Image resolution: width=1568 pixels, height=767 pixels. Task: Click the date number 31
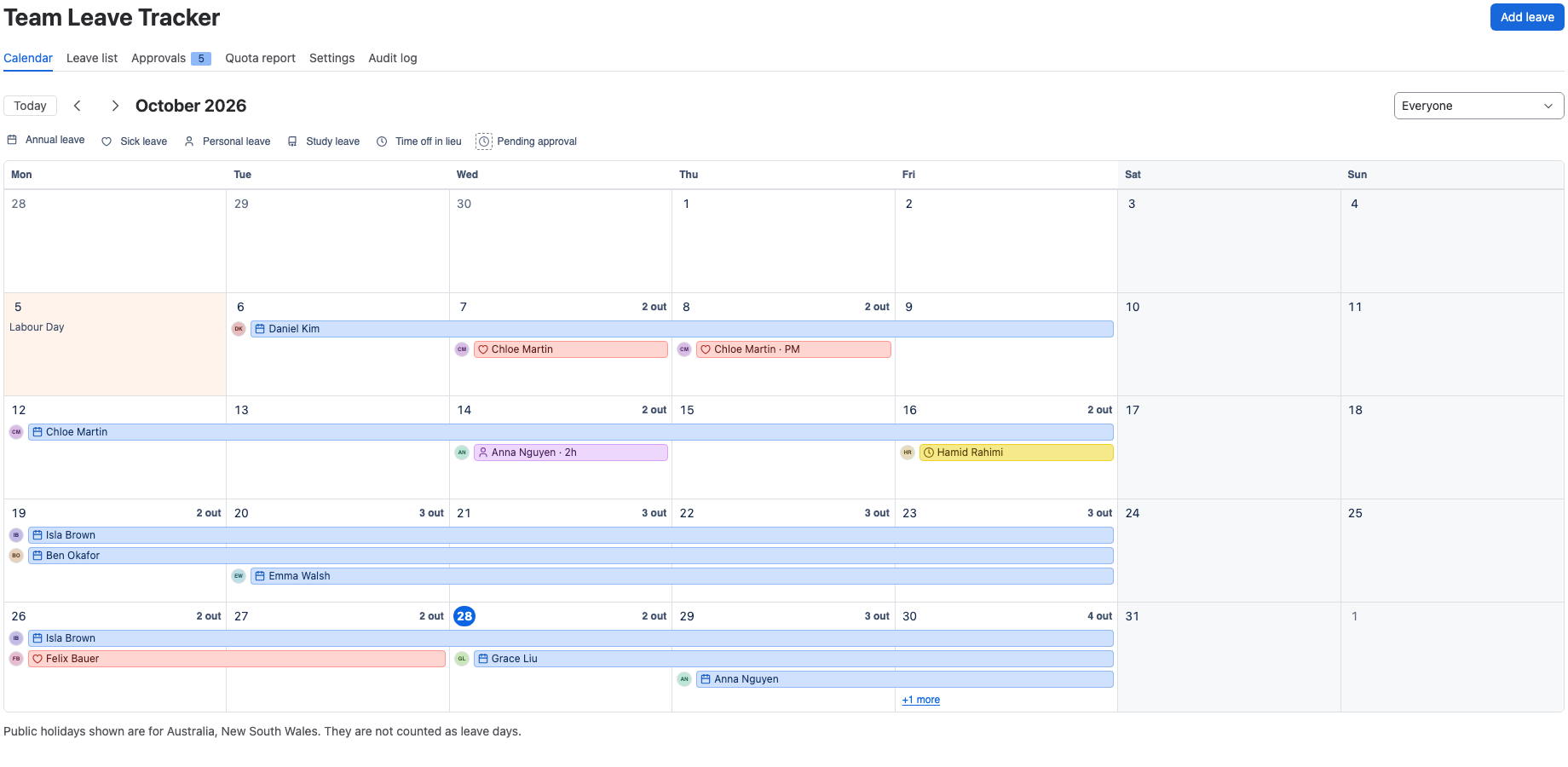[1133, 616]
